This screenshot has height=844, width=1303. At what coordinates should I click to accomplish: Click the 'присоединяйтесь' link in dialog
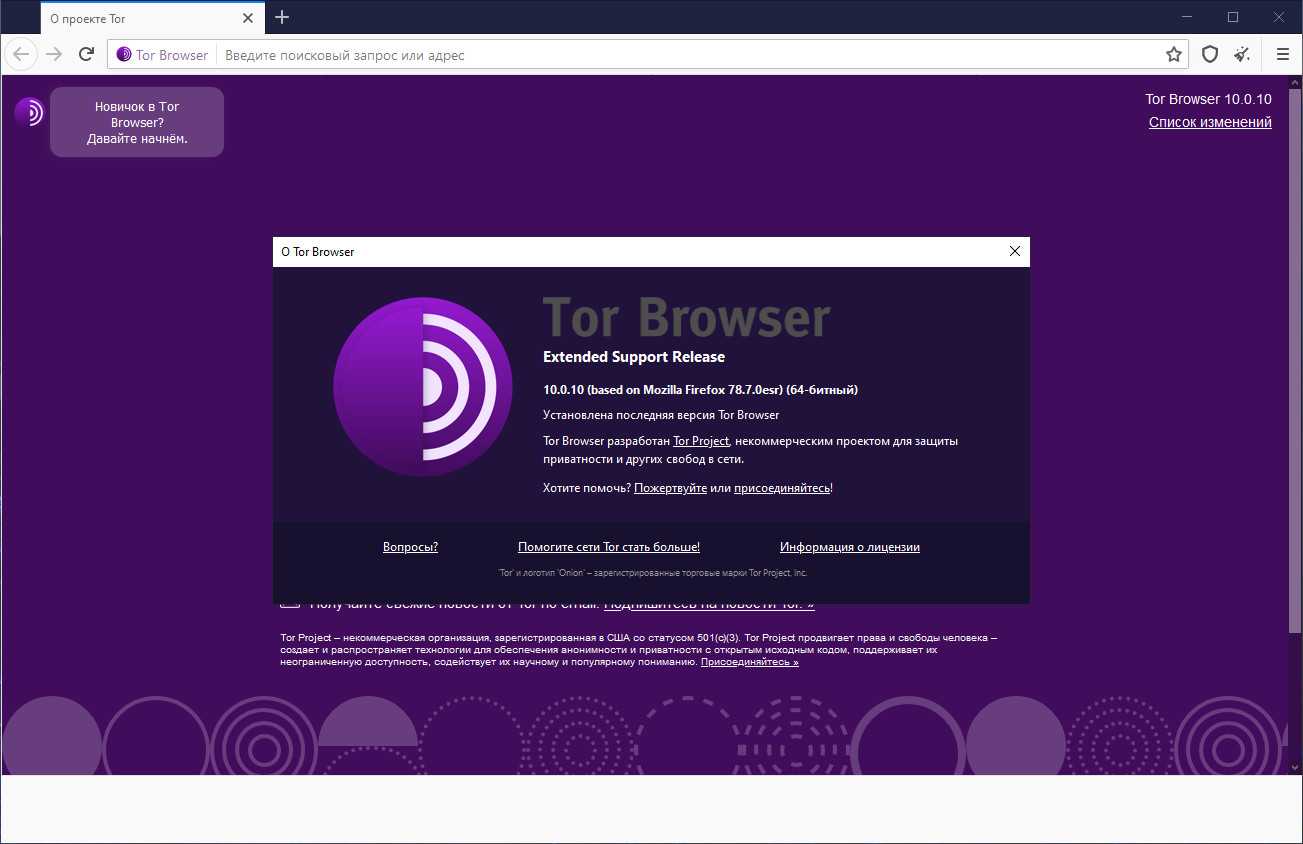782,488
